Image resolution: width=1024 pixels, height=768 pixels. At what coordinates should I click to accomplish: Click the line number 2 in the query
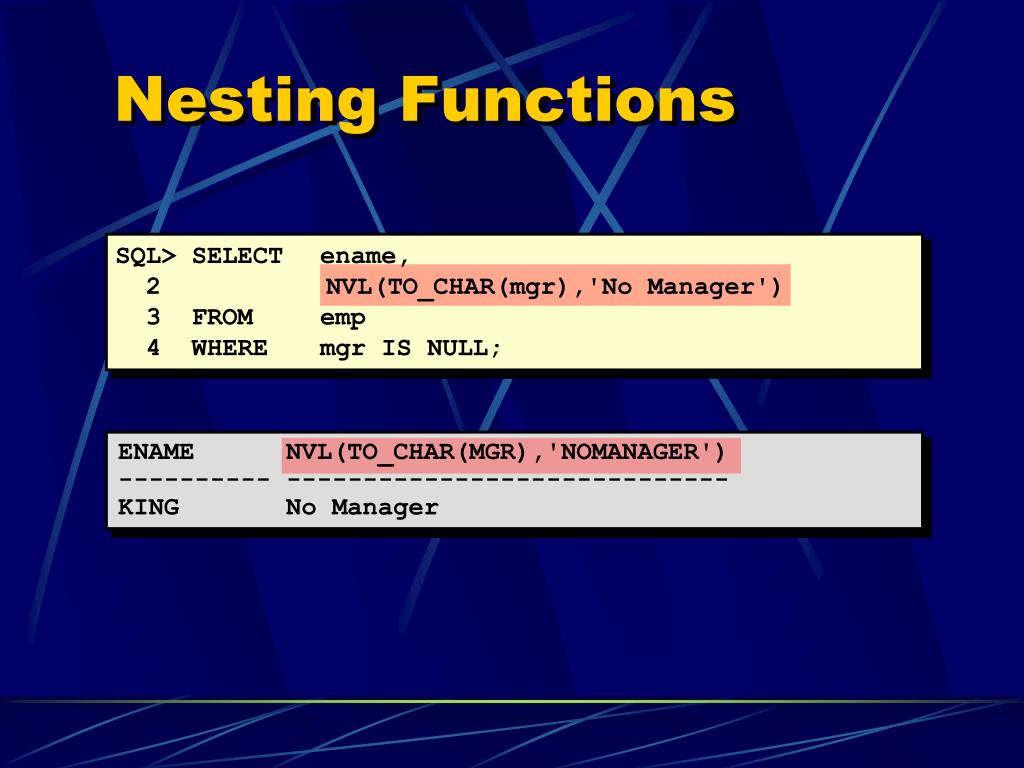coord(153,286)
